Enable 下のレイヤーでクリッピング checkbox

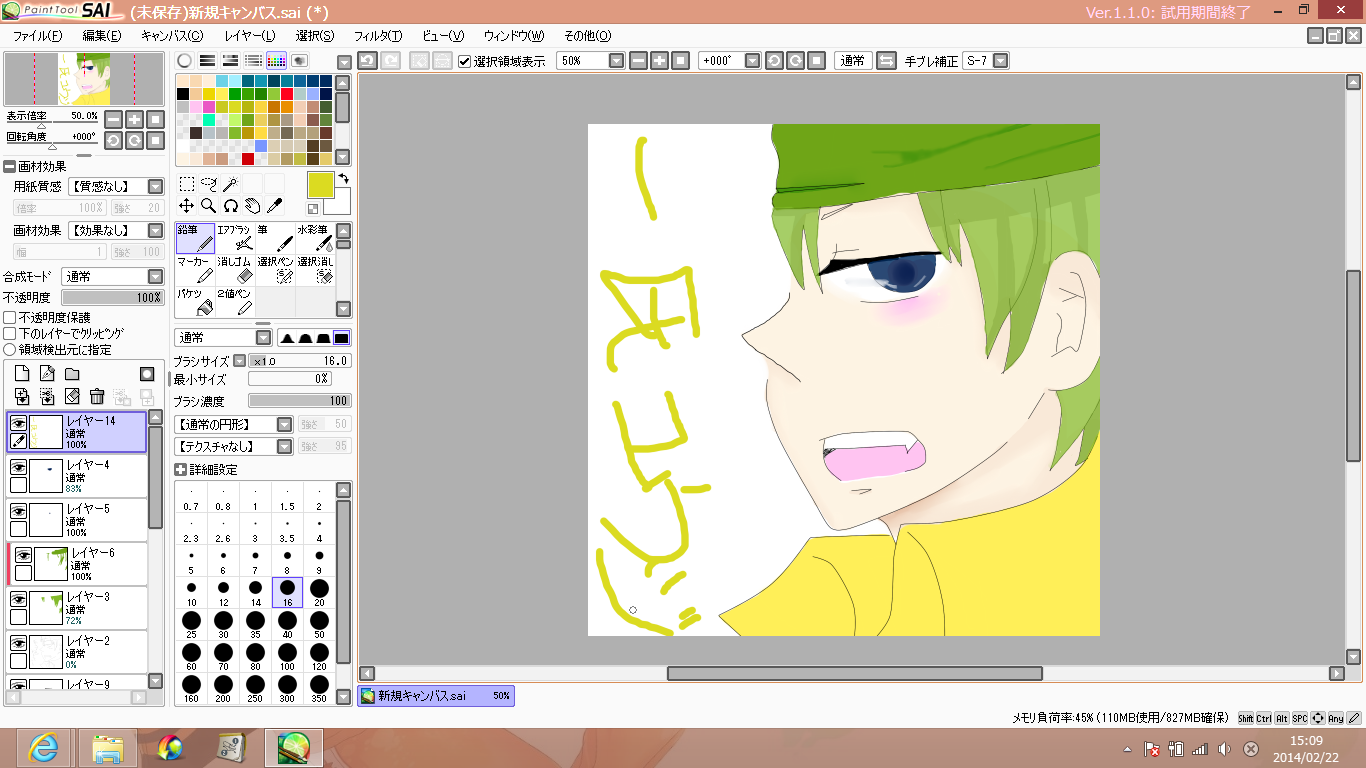(10, 333)
